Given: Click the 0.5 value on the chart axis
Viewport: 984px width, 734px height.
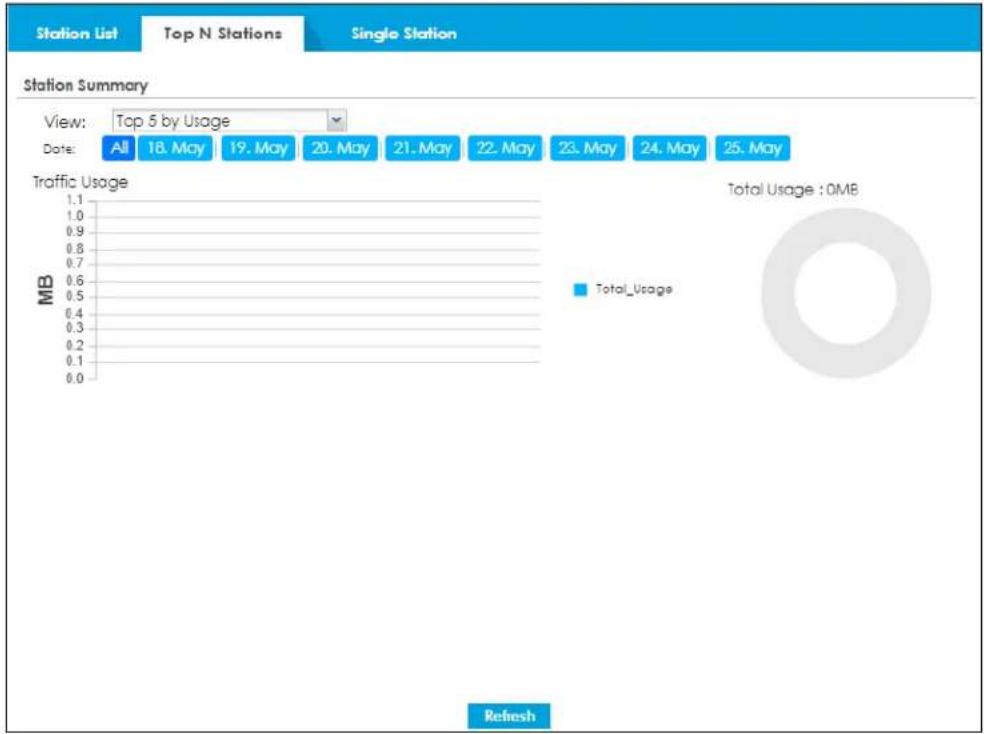Looking at the screenshot, I should pyautogui.click(x=75, y=297).
